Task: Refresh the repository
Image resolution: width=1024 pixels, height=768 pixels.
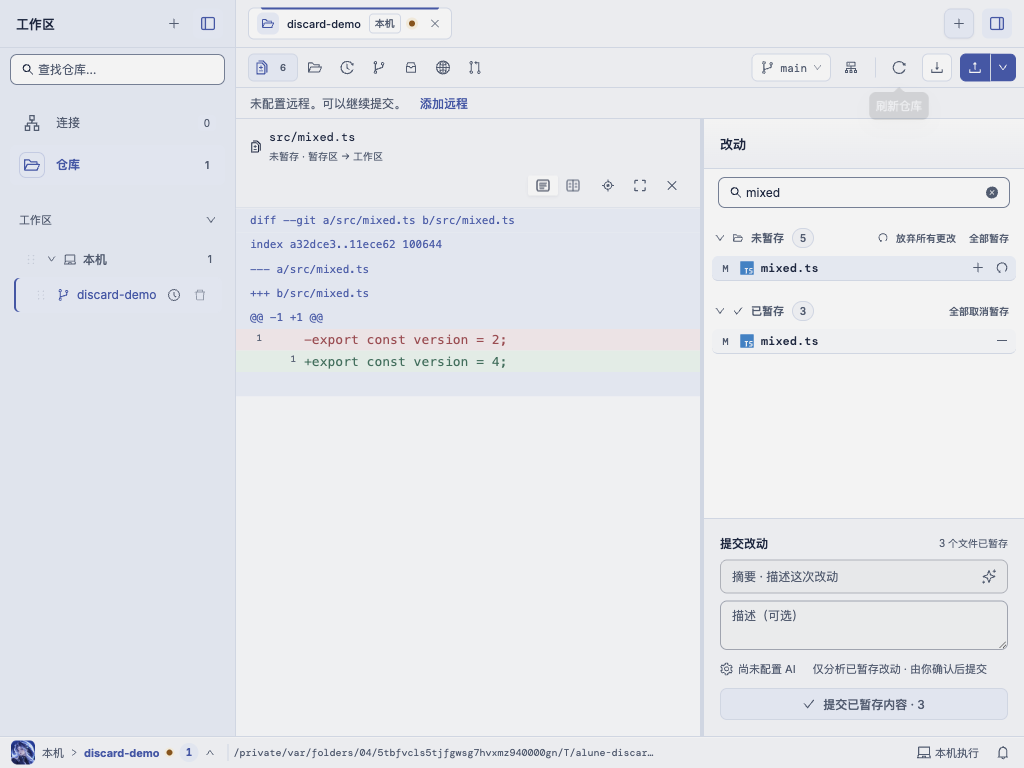Action: 899,67
